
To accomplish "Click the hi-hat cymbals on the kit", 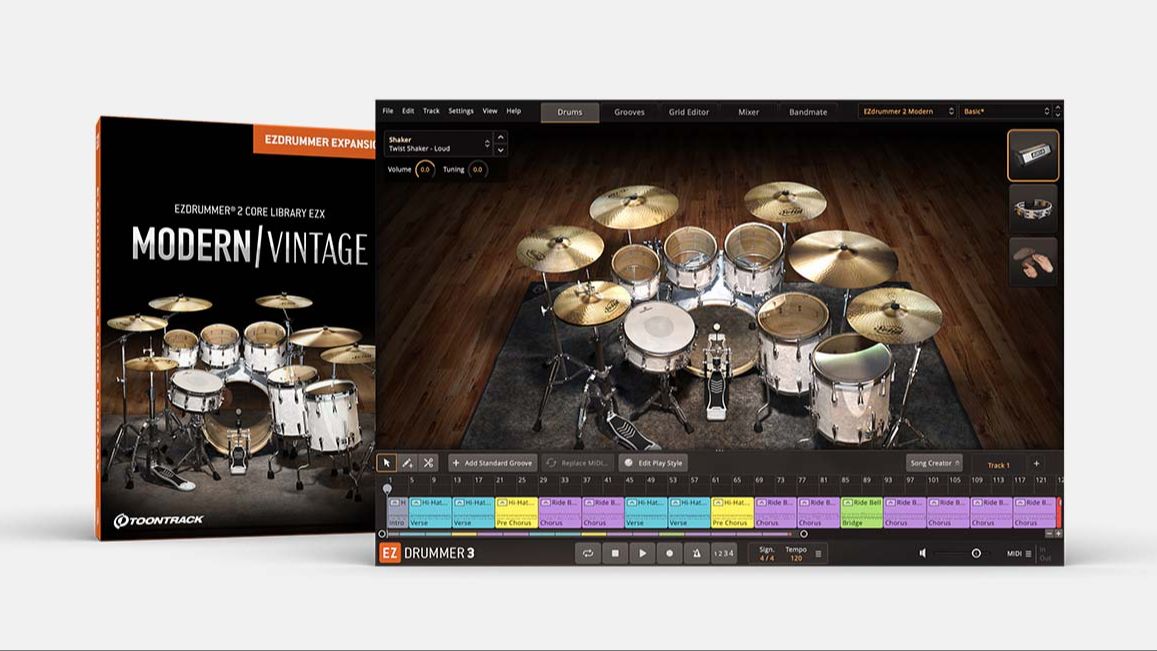I will [592, 301].
